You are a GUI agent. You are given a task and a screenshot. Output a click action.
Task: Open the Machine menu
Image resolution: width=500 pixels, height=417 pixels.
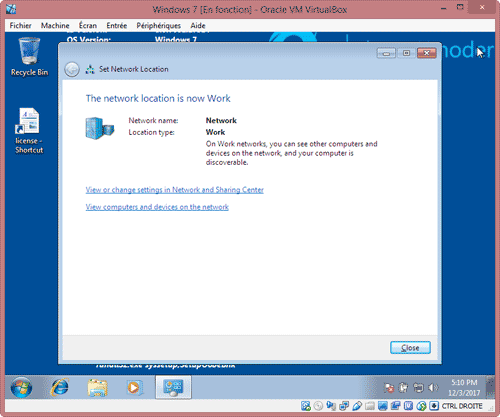[x=55, y=26]
